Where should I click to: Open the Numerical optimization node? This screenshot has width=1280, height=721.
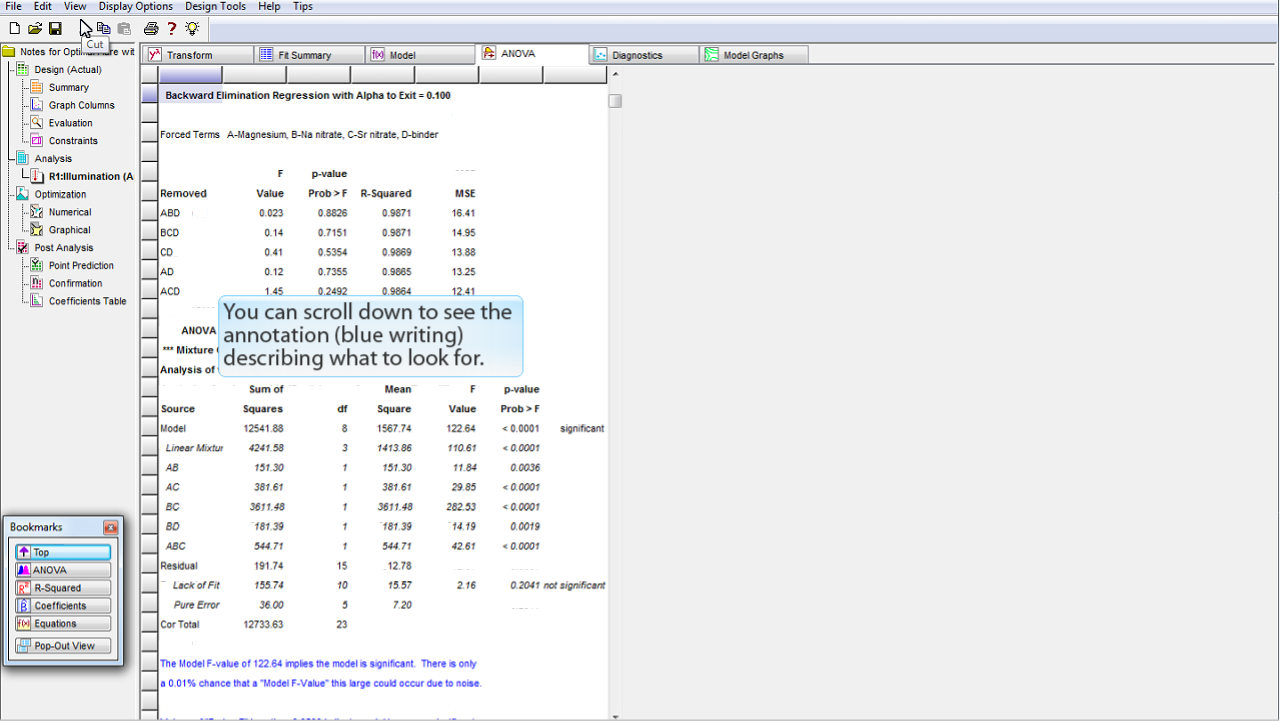[x=69, y=212]
